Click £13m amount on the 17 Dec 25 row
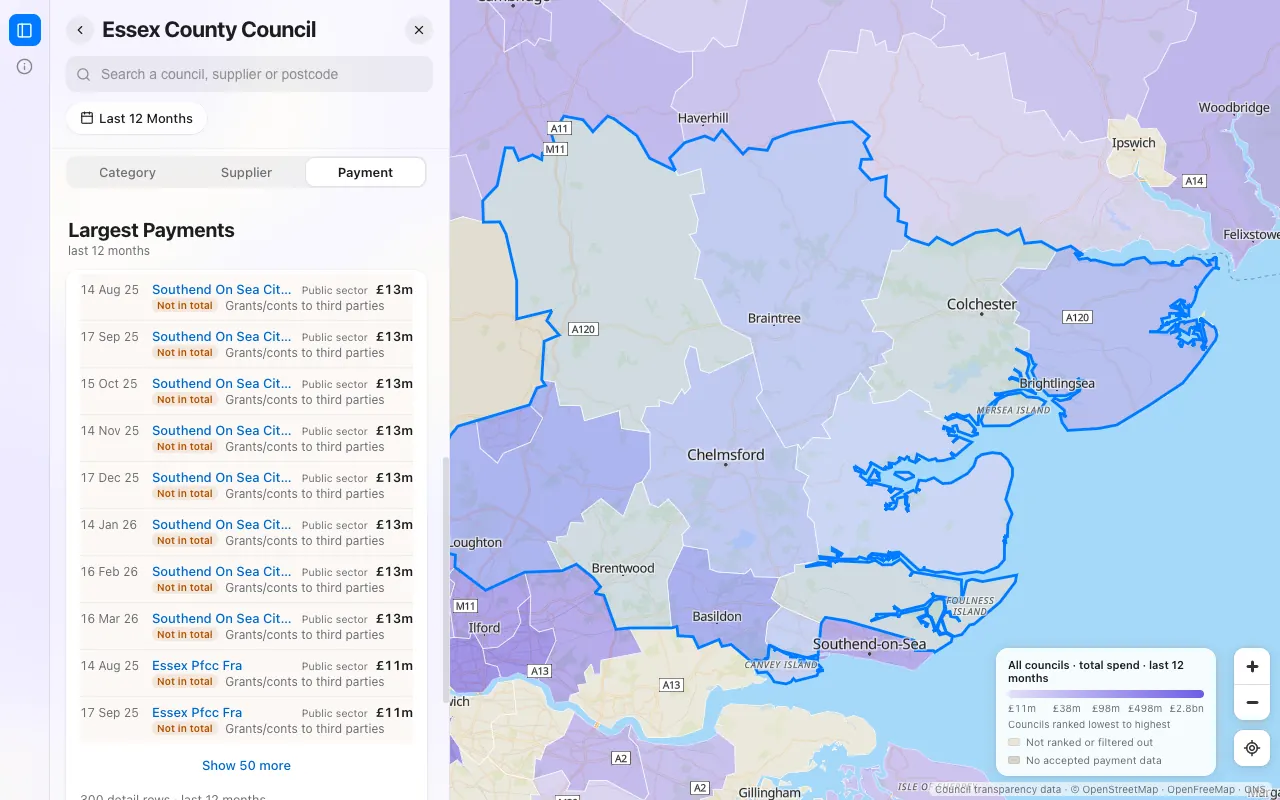Image resolution: width=1280 pixels, height=800 pixels. point(394,478)
